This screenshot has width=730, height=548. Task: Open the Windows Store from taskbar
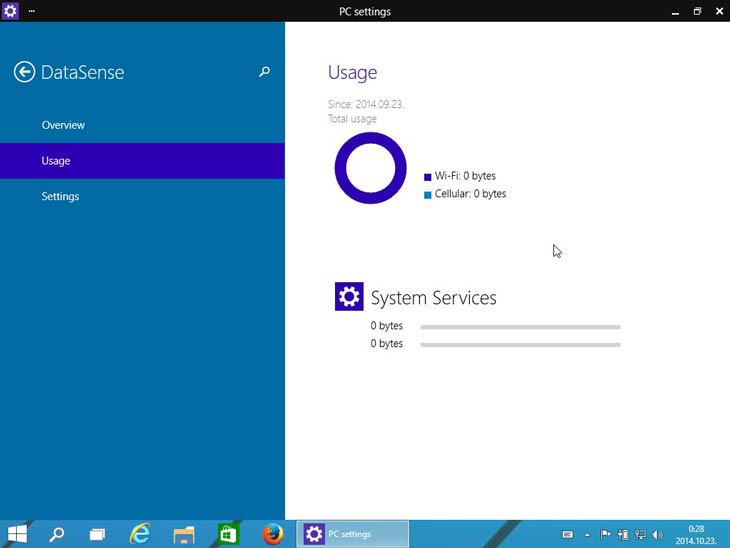pyautogui.click(x=228, y=534)
